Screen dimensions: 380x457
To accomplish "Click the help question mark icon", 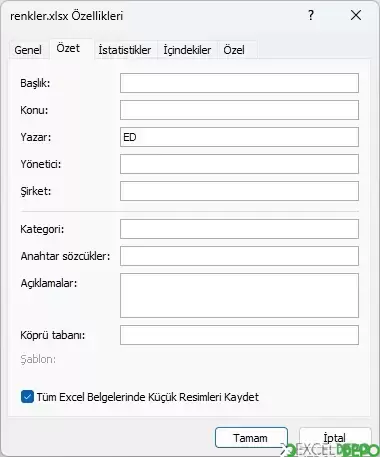I will click(x=311, y=15).
